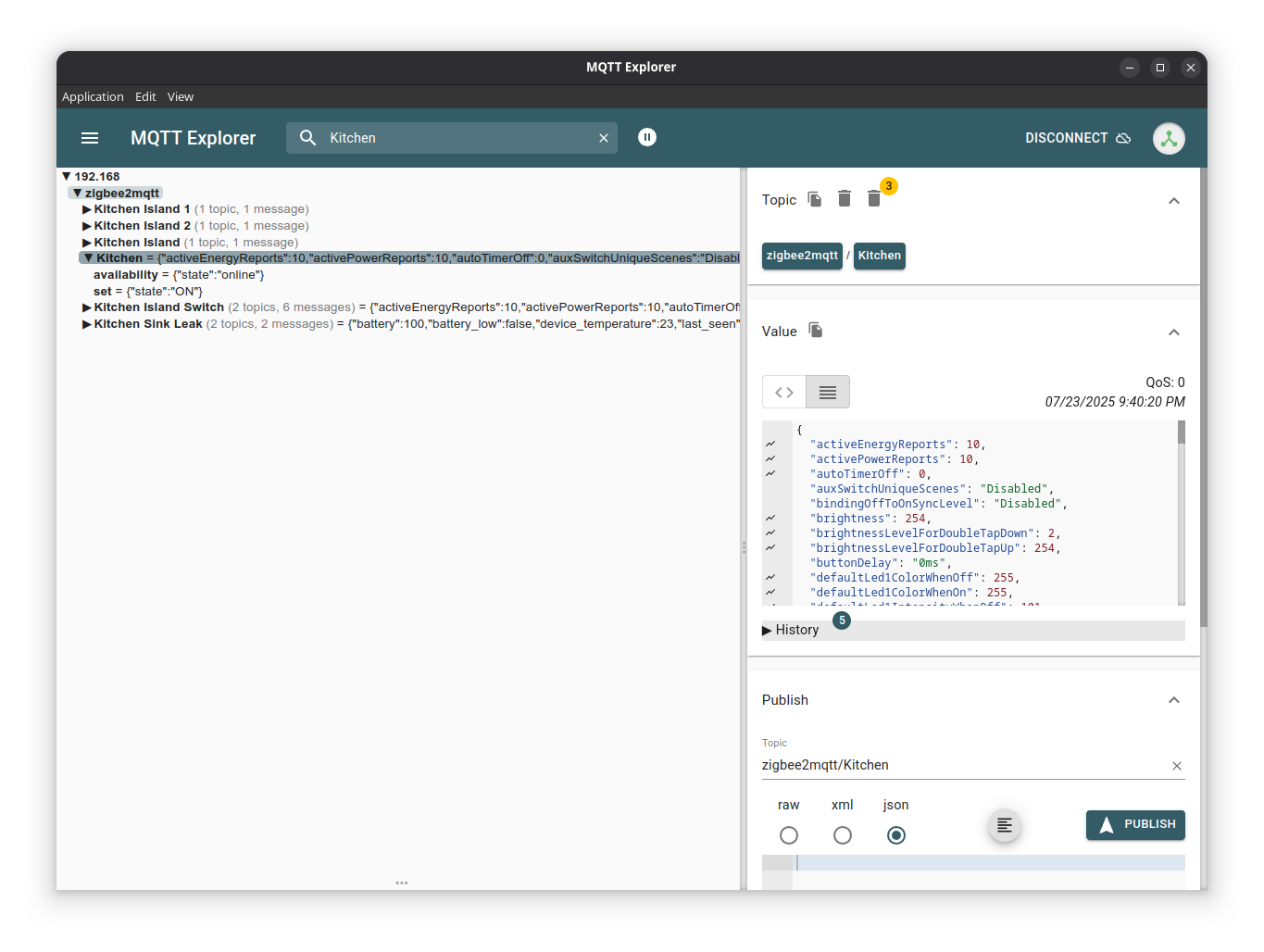Clear the Kitchen search text
This screenshot has height=952, width=1264.
(x=604, y=138)
